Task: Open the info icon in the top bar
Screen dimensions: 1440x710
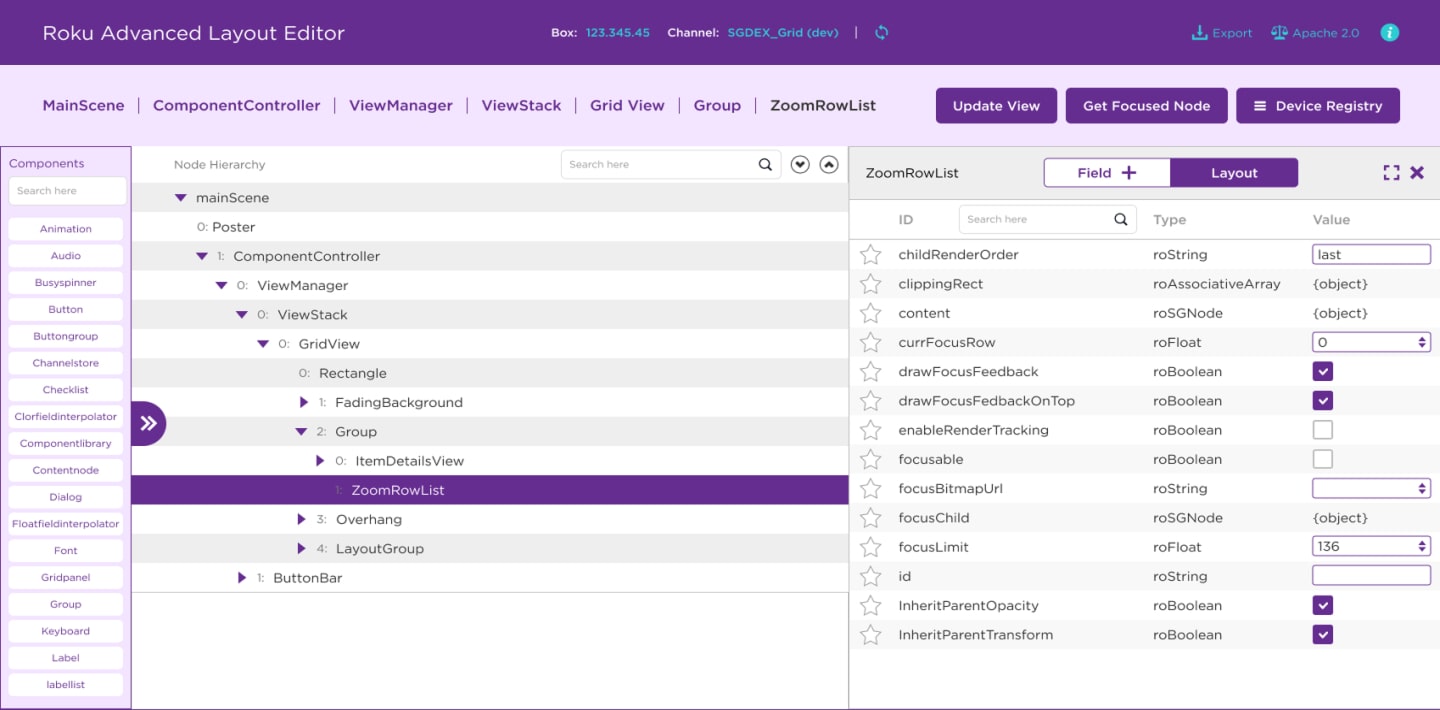Action: (1389, 32)
